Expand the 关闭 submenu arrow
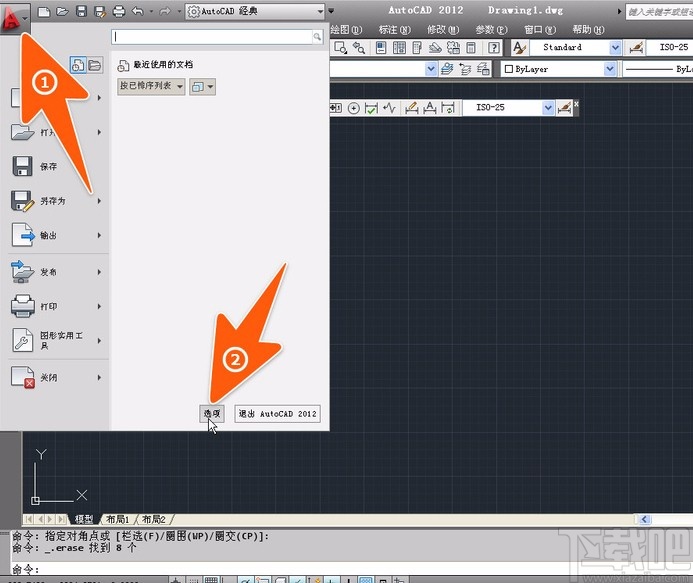 pos(99,377)
